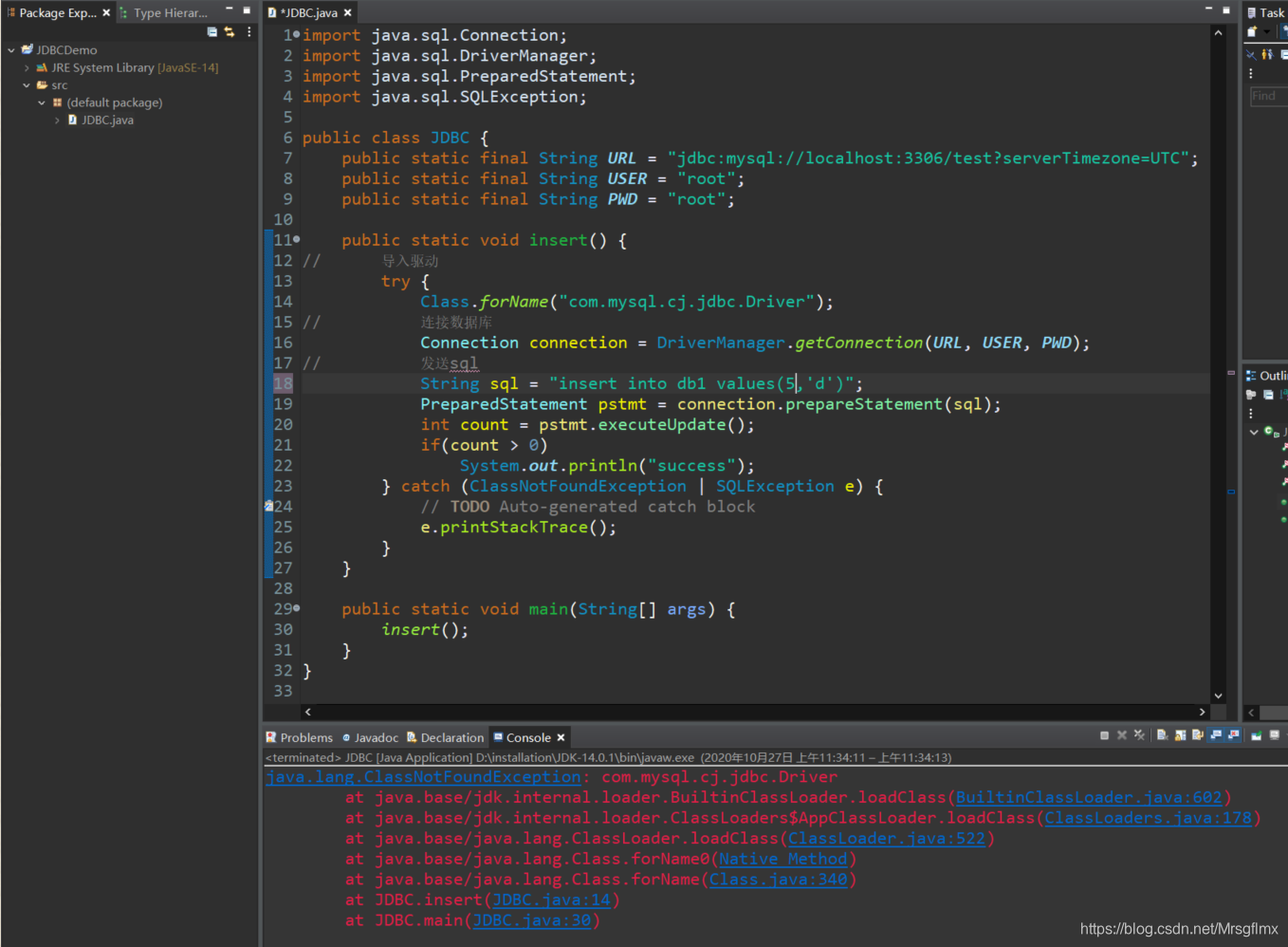Image resolution: width=1288 pixels, height=947 pixels.
Task: Clear the console output
Action: [1163, 735]
